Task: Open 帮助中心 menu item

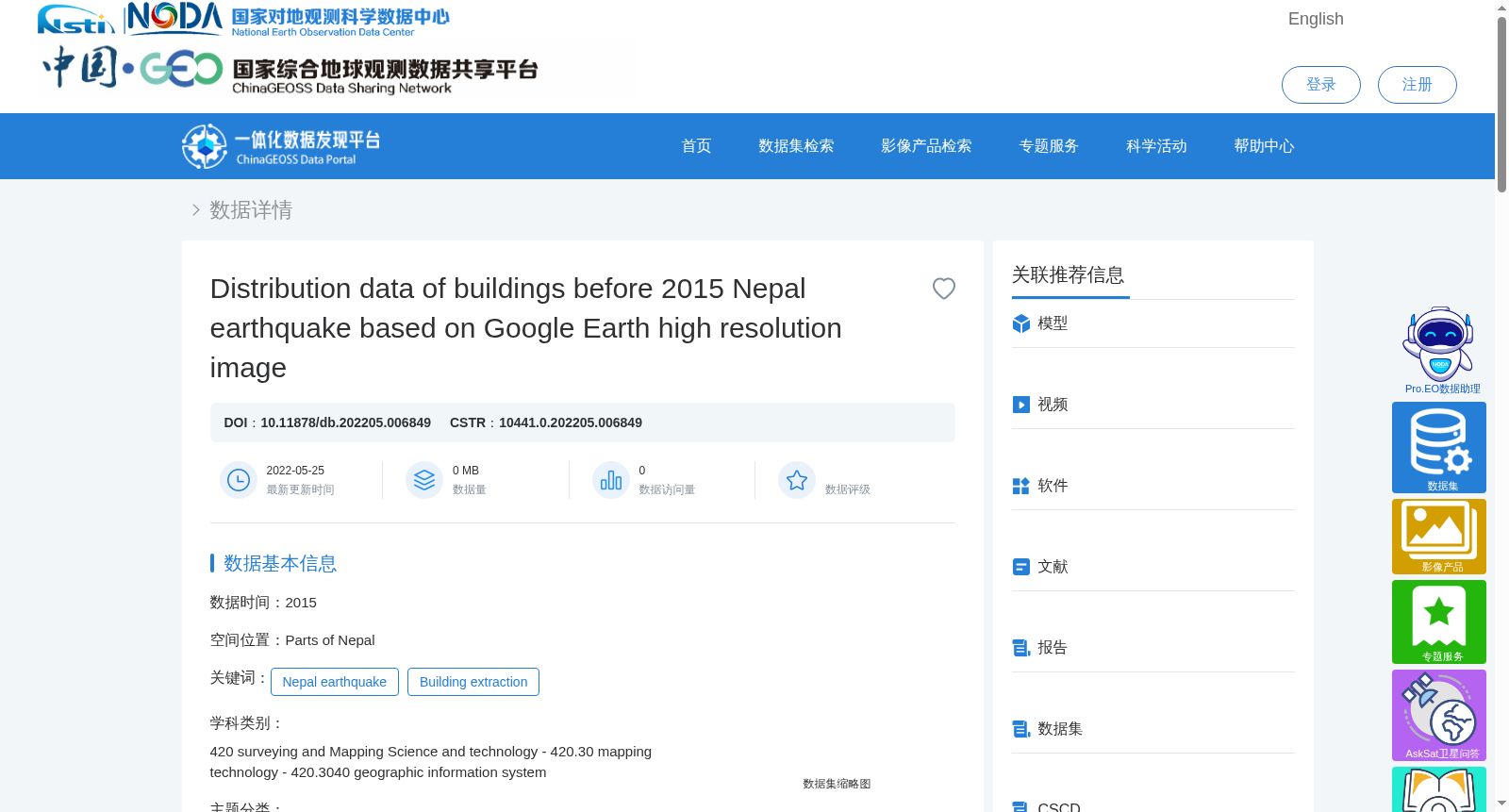Action: point(1264,146)
